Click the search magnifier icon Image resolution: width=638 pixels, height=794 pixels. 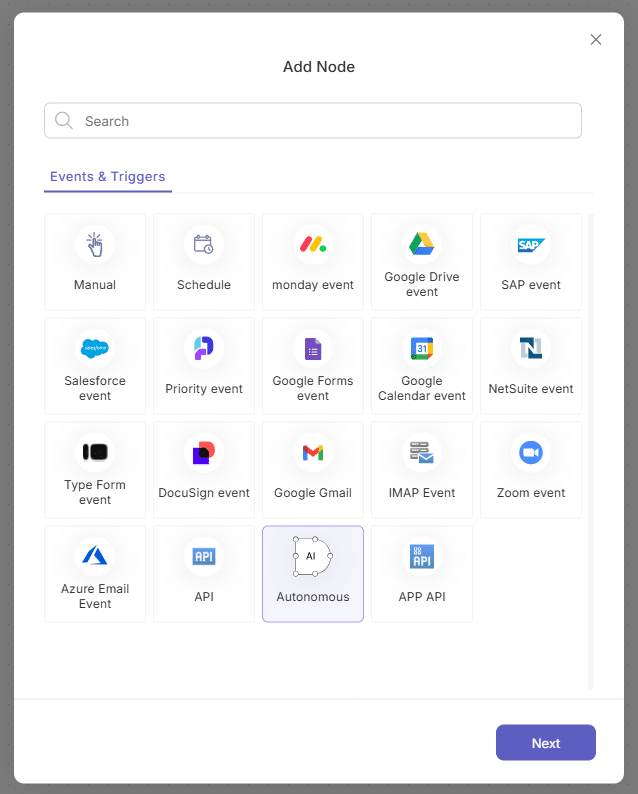tap(64, 121)
